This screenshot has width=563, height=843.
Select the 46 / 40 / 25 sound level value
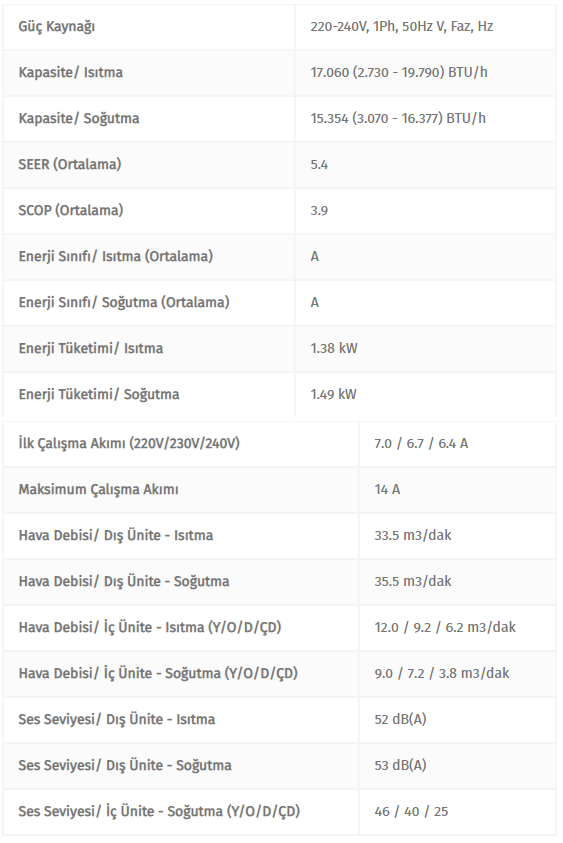pyautogui.click(x=411, y=811)
